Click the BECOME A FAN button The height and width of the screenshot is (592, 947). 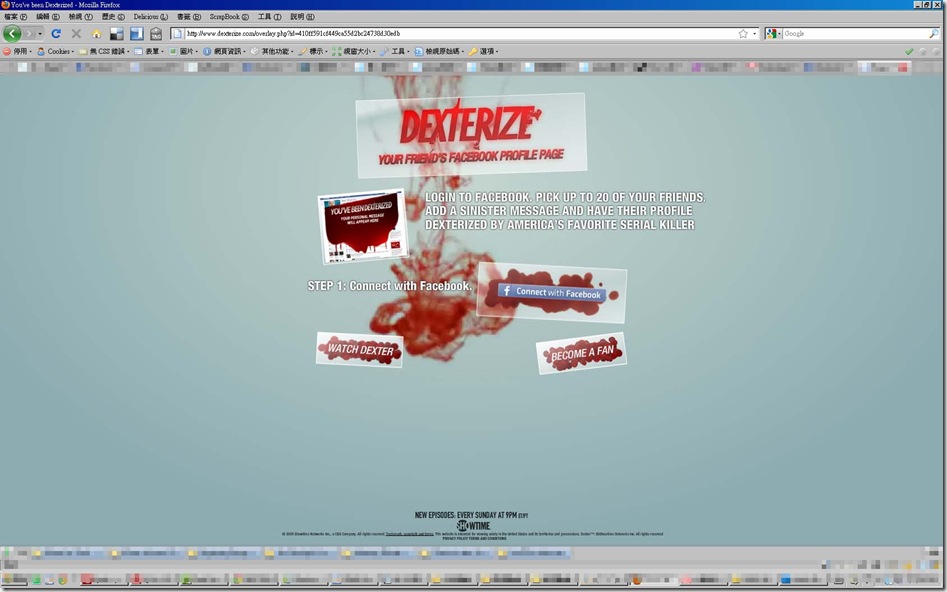click(x=581, y=353)
